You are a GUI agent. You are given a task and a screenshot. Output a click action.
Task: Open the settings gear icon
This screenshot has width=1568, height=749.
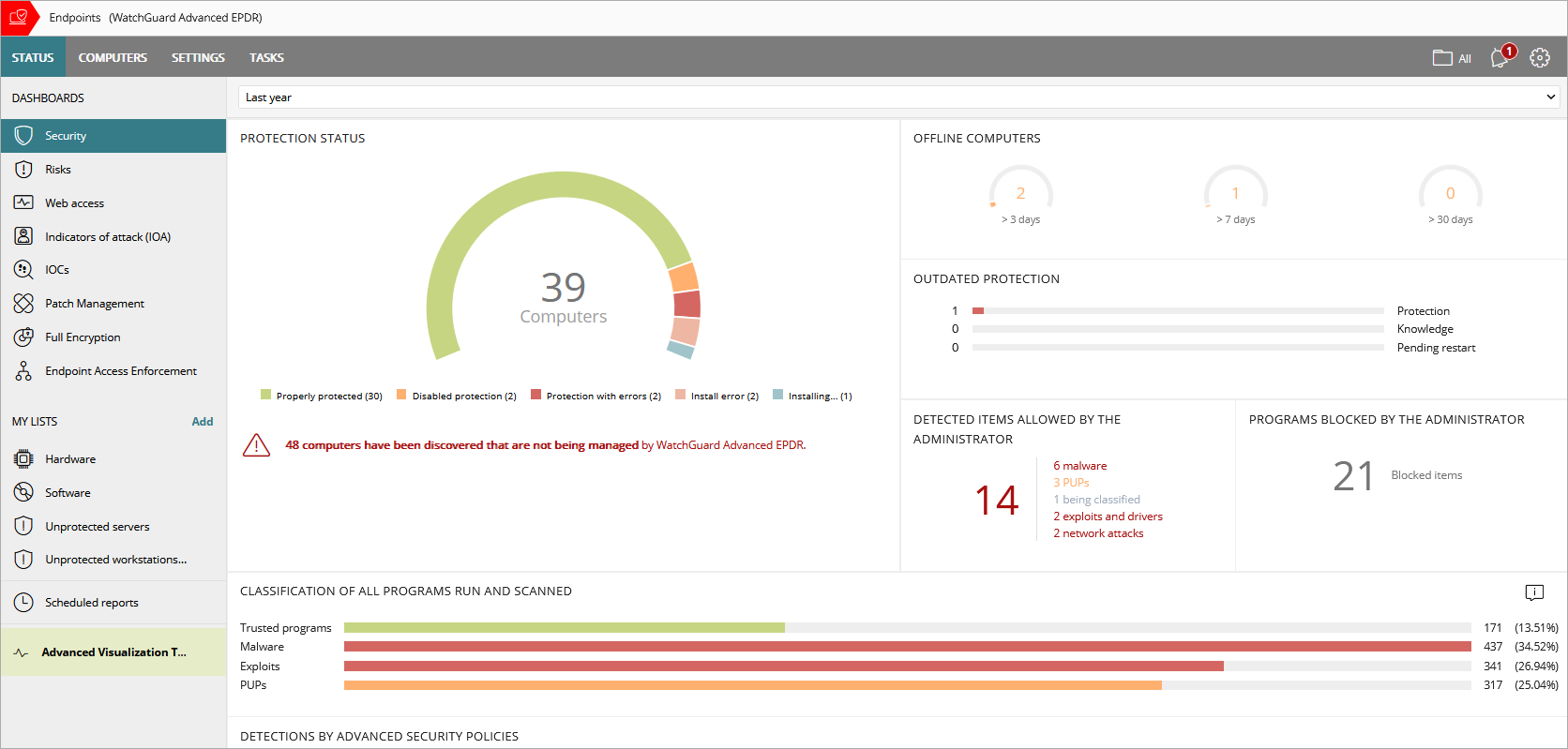1540,57
